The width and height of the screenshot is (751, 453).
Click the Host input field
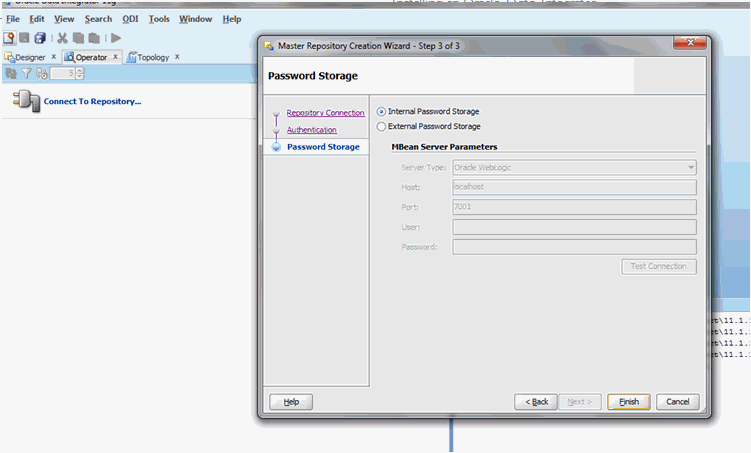[x=574, y=187]
